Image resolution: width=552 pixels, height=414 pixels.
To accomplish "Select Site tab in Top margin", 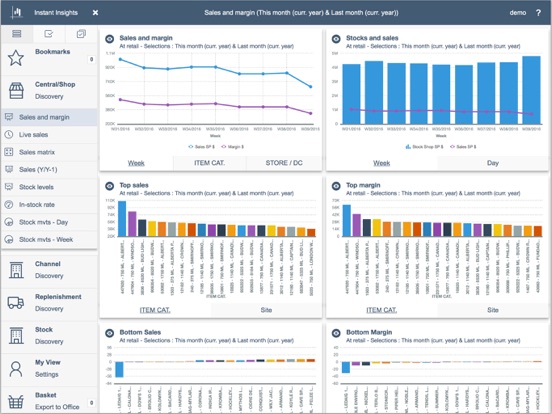I will (x=493, y=310).
